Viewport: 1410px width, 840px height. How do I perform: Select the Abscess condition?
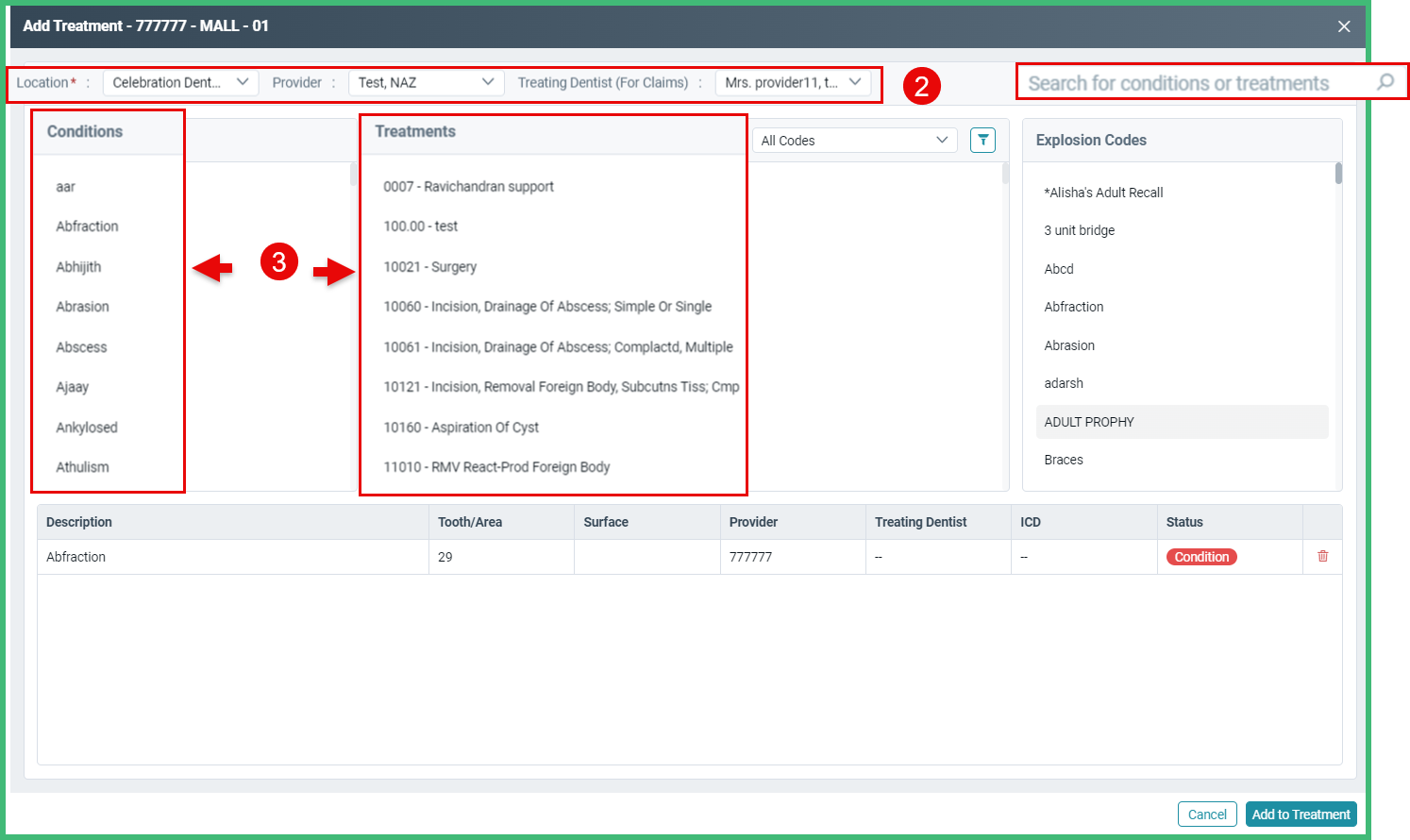80,346
